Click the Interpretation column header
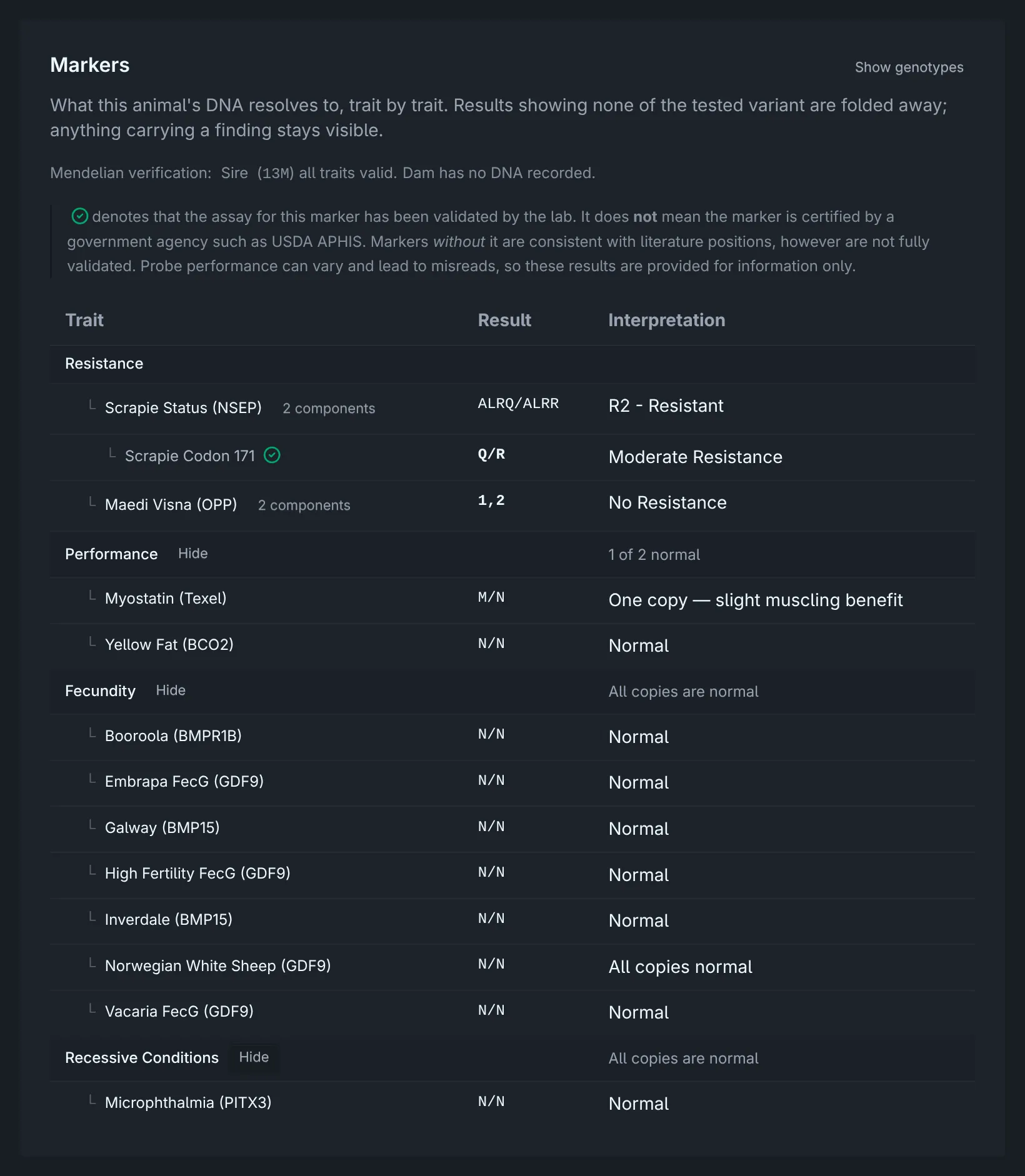Screen dimensions: 1025x1176 [666, 321]
